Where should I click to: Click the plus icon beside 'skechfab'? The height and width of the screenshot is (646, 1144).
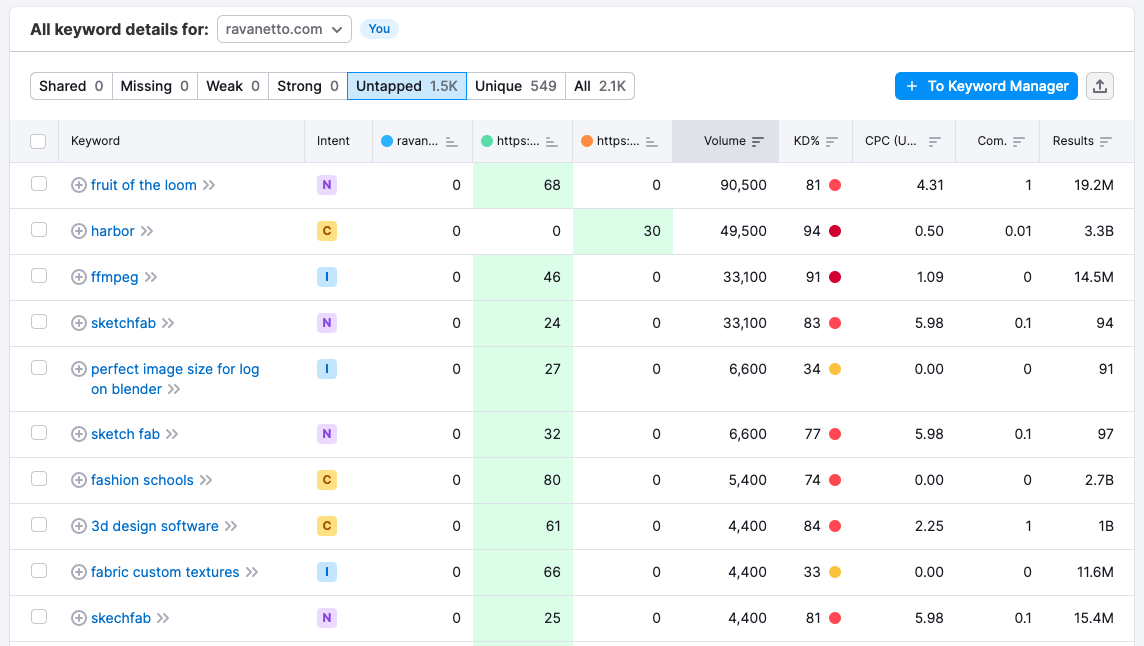pos(79,618)
